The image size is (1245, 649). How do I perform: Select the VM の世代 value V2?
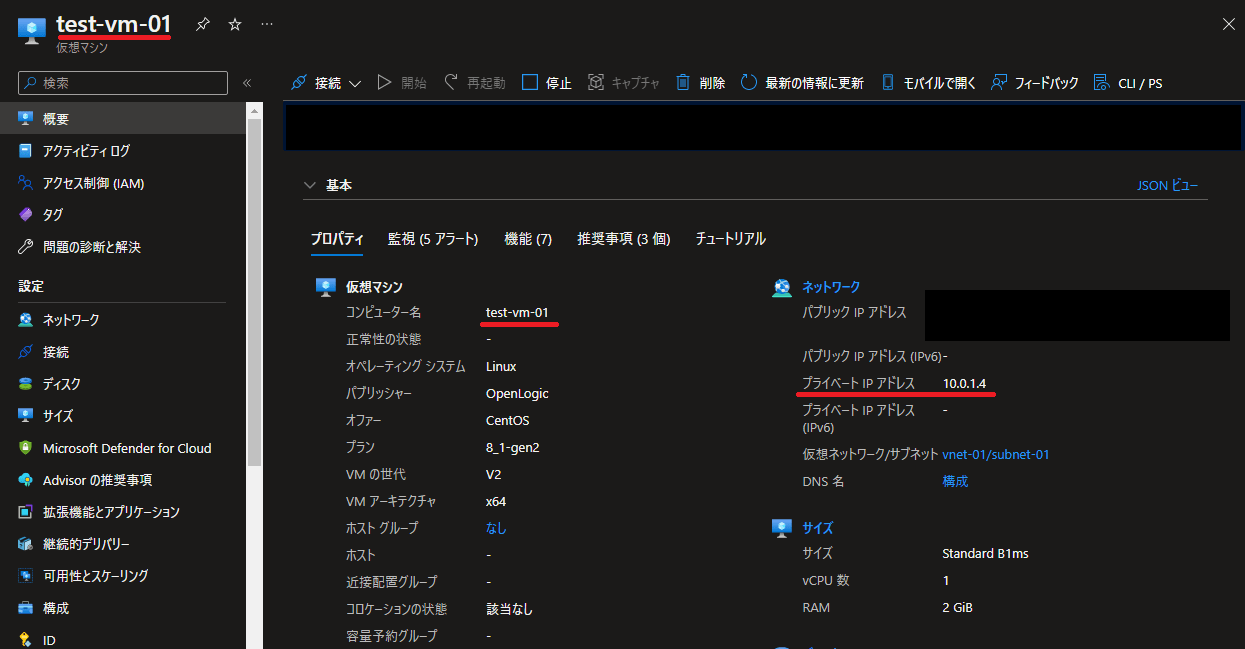[x=495, y=474]
